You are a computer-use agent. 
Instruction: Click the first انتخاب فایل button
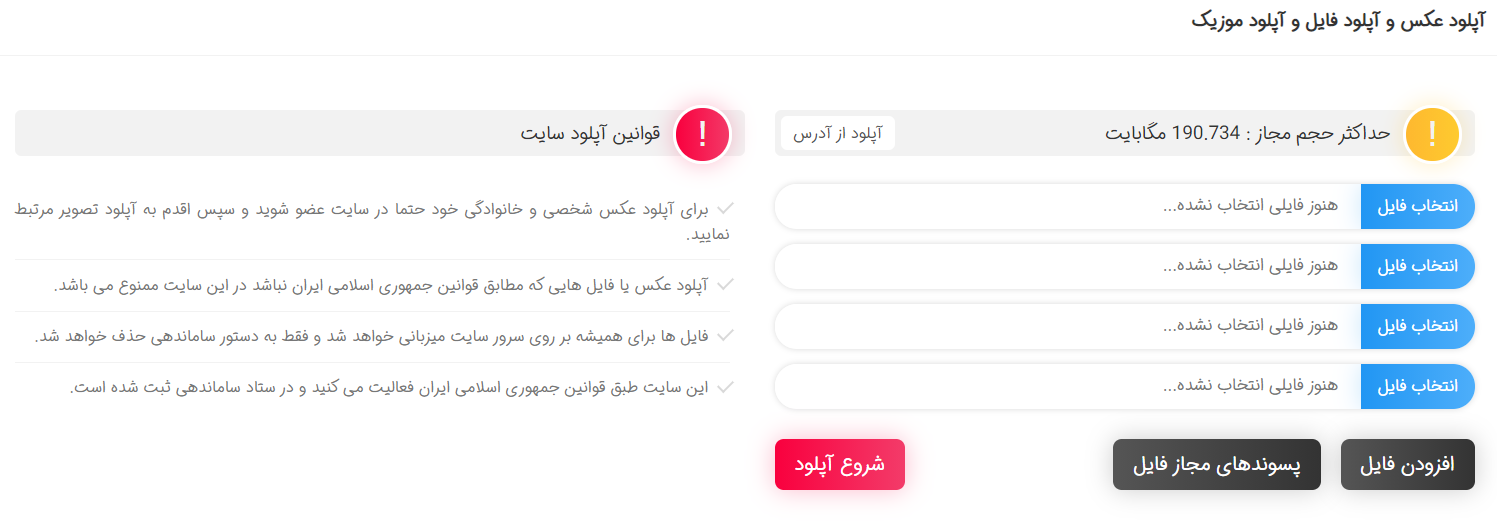(1418, 206)
